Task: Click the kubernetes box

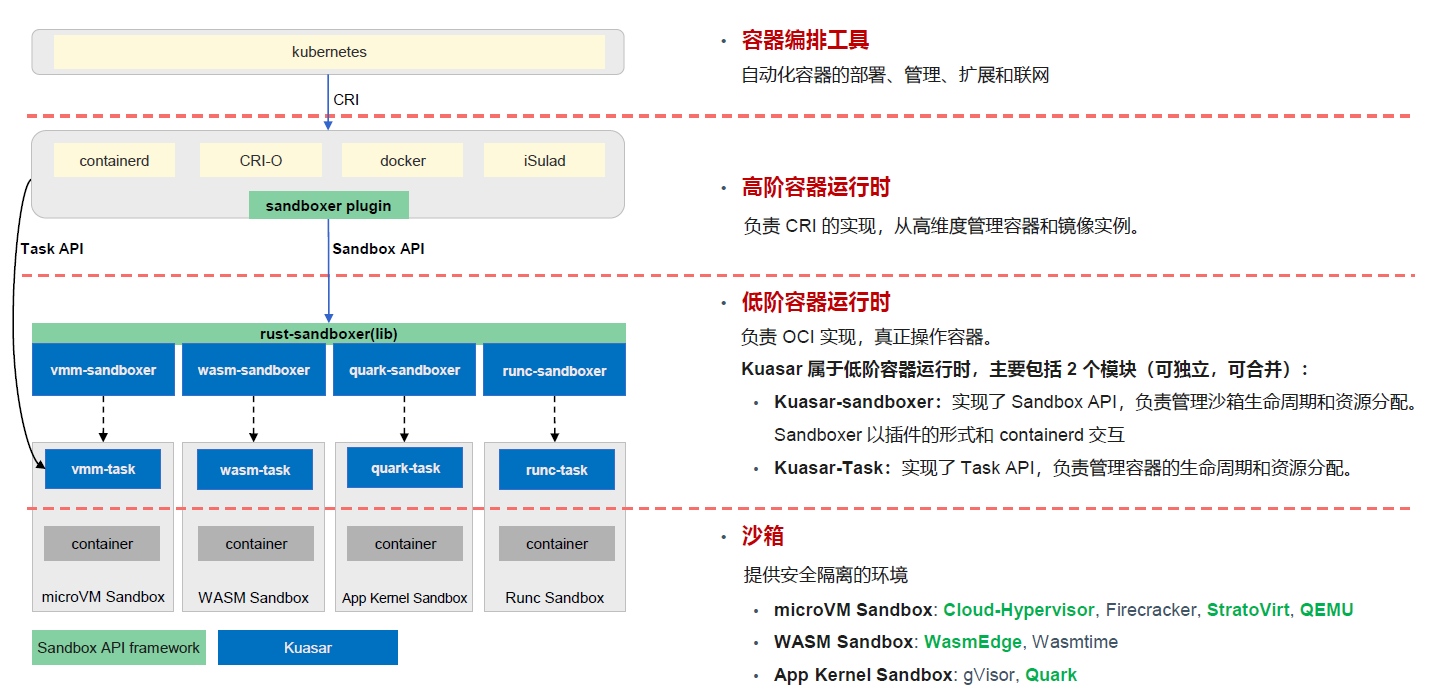Action: click(x=329, y=52)
